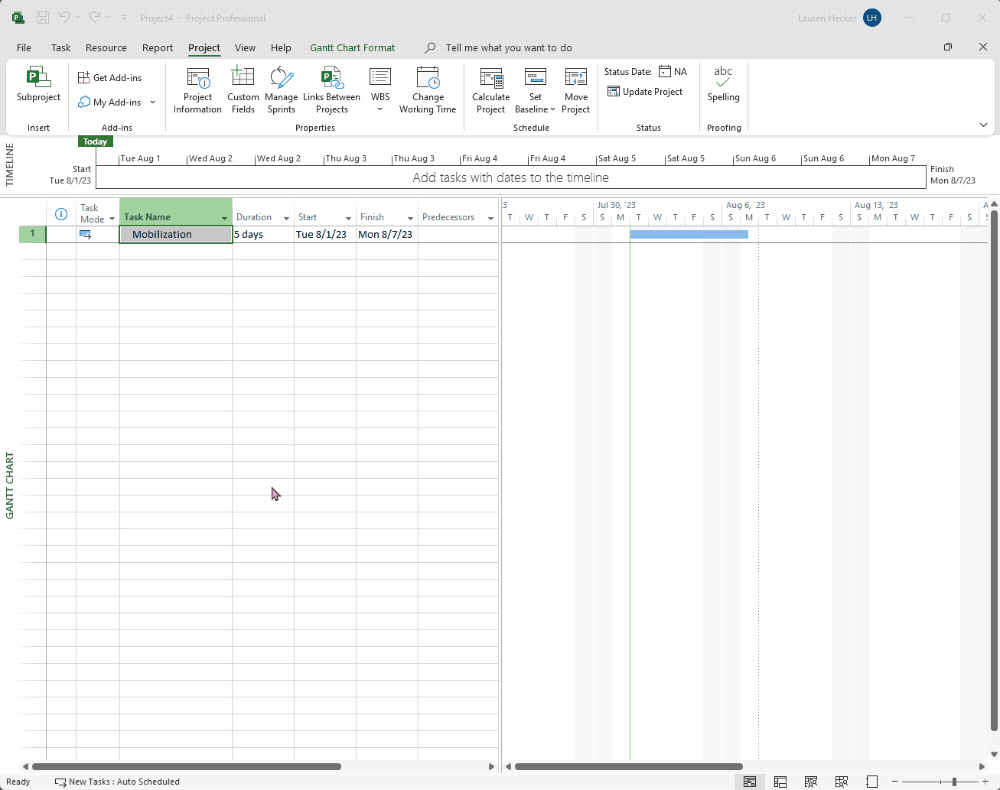Switch to Task Usage view from status bar

click(779, 781)
